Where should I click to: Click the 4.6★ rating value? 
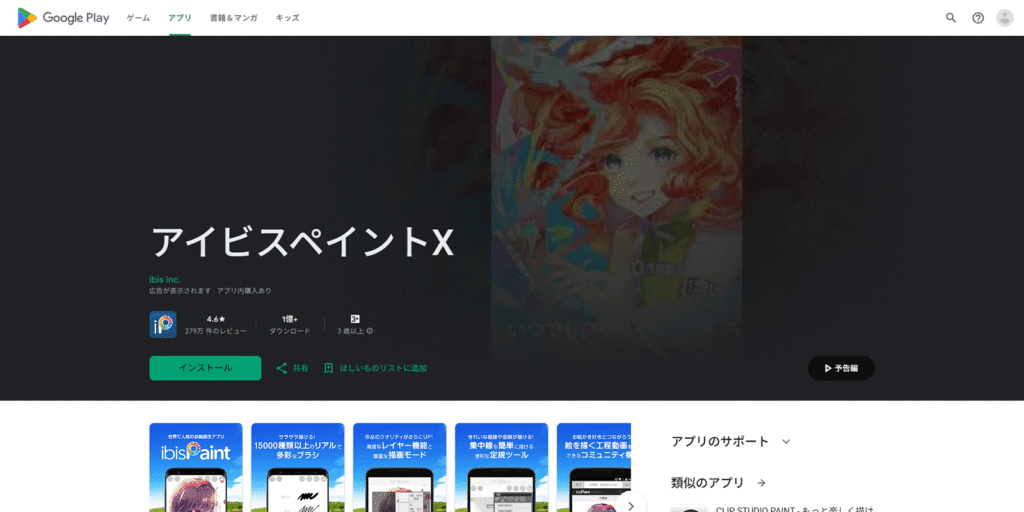[216, 319]
